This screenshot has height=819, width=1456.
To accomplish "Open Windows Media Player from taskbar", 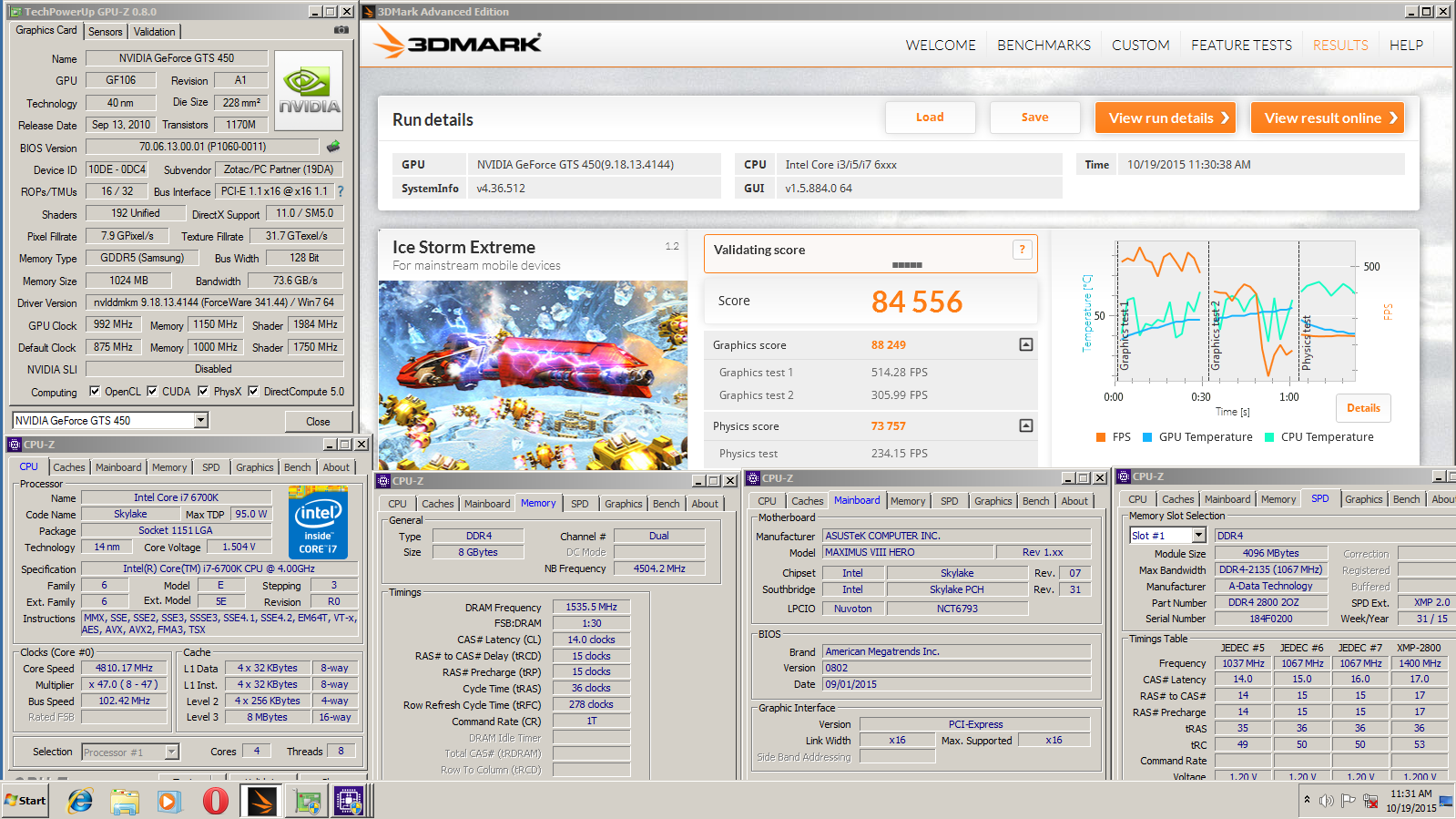I will tap(169, 801).
